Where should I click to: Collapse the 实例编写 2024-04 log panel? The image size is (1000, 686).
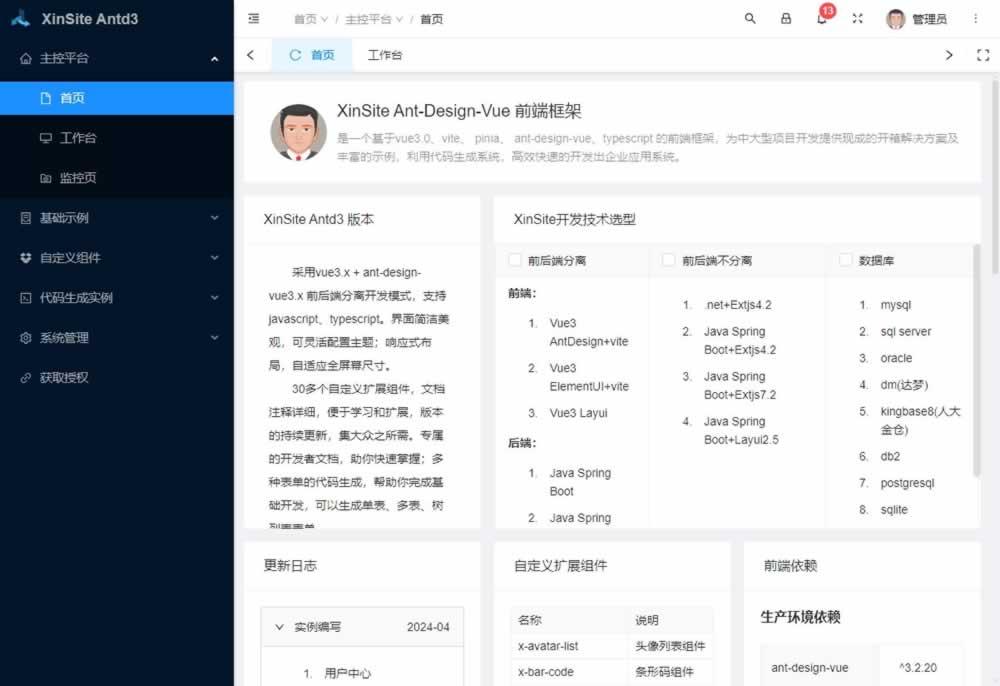(x=362, y=627)
